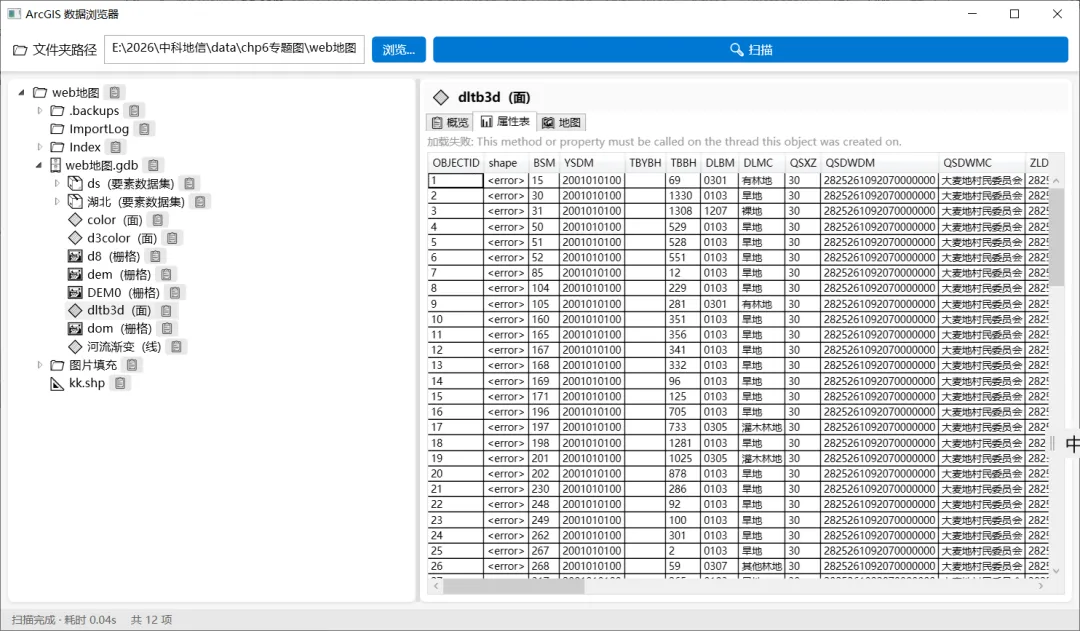Image resolution: width=1080 pixels, height=631 pixels.
Task: Click the OBJECTID column header
Action: pos(456,163)
